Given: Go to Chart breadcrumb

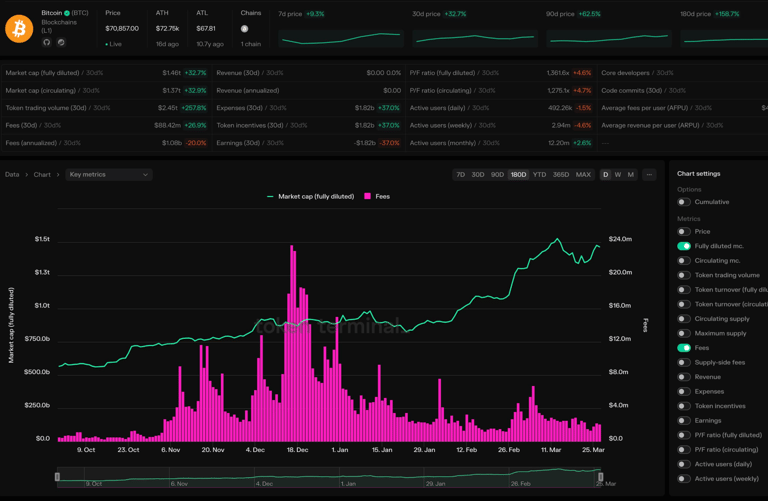Looking at the screenshot, I should 42,174.
